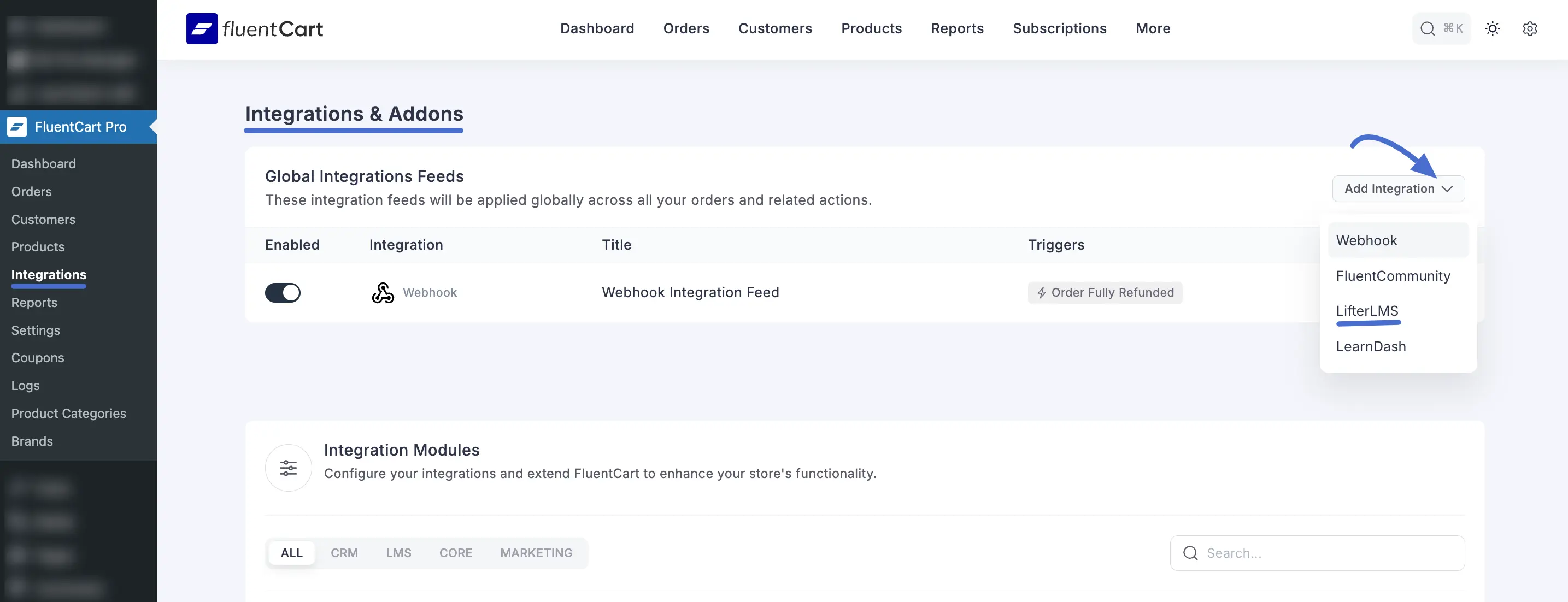Open settings gear icon in header
Image resolution: width=1568 pixels, height=602 pixels.
click(x=1529, y=28)
